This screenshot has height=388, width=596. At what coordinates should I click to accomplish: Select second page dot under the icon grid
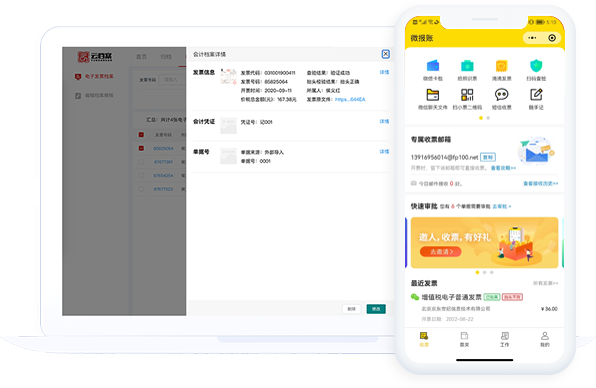coord(488,118)
